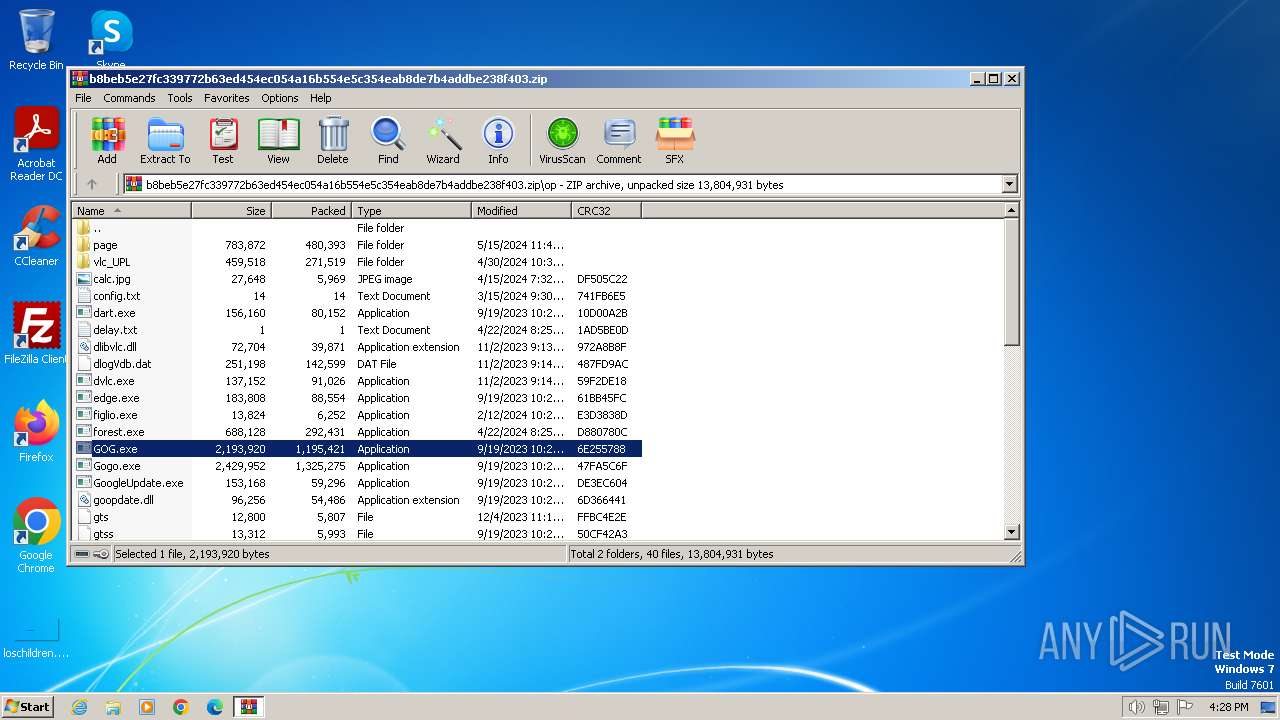Image resolution: width=1280 pixels, height=720 pixels.
Task: Click volume speaker tray icon
Action: [1136, 707]
